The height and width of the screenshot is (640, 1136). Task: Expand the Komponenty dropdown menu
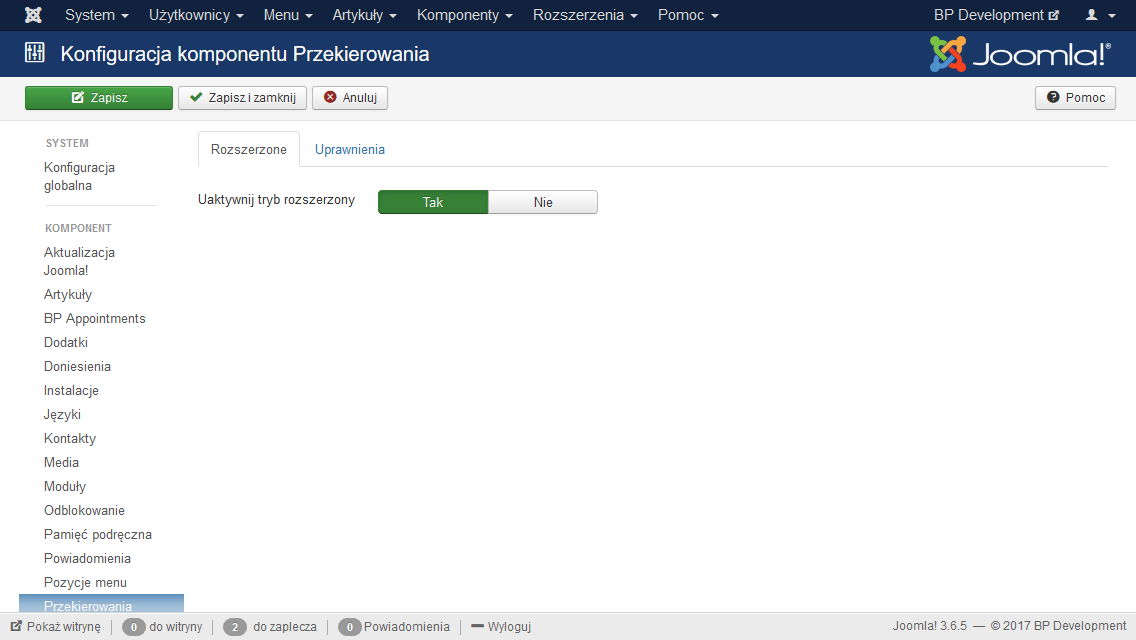(x=464, y=15)
